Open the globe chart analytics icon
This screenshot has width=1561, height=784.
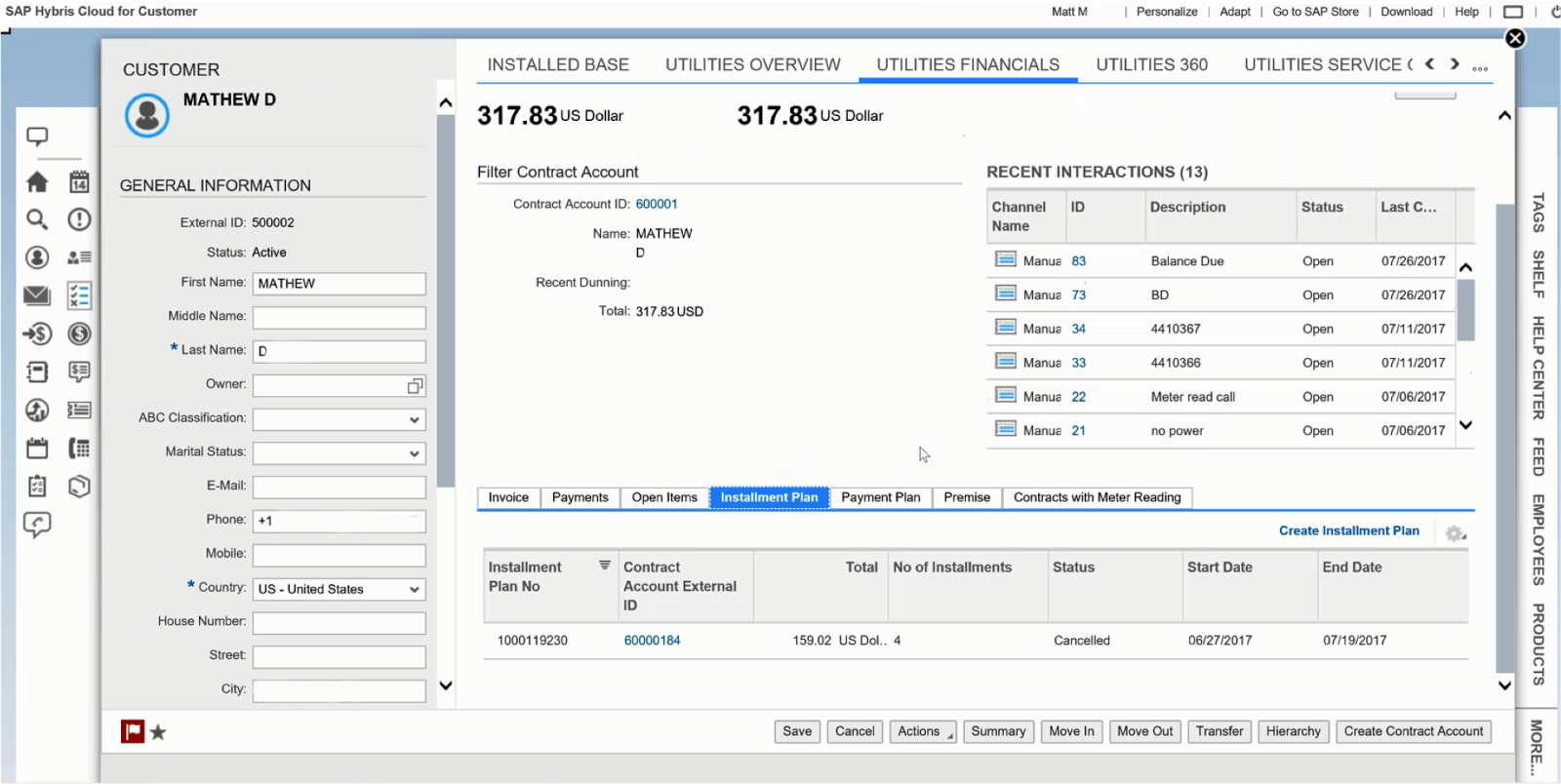[37, 410]
